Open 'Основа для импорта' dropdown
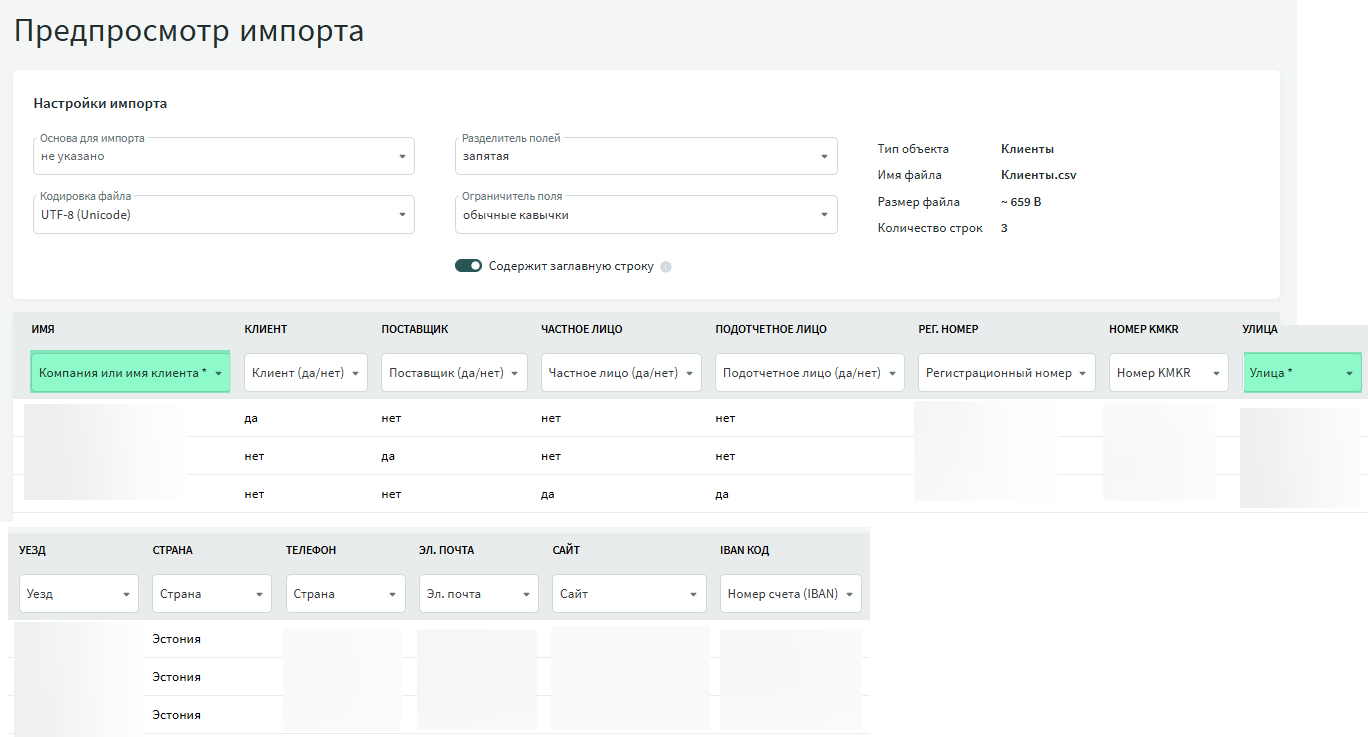This screenshot has width=1368, height=737. (x=223, y=156)
